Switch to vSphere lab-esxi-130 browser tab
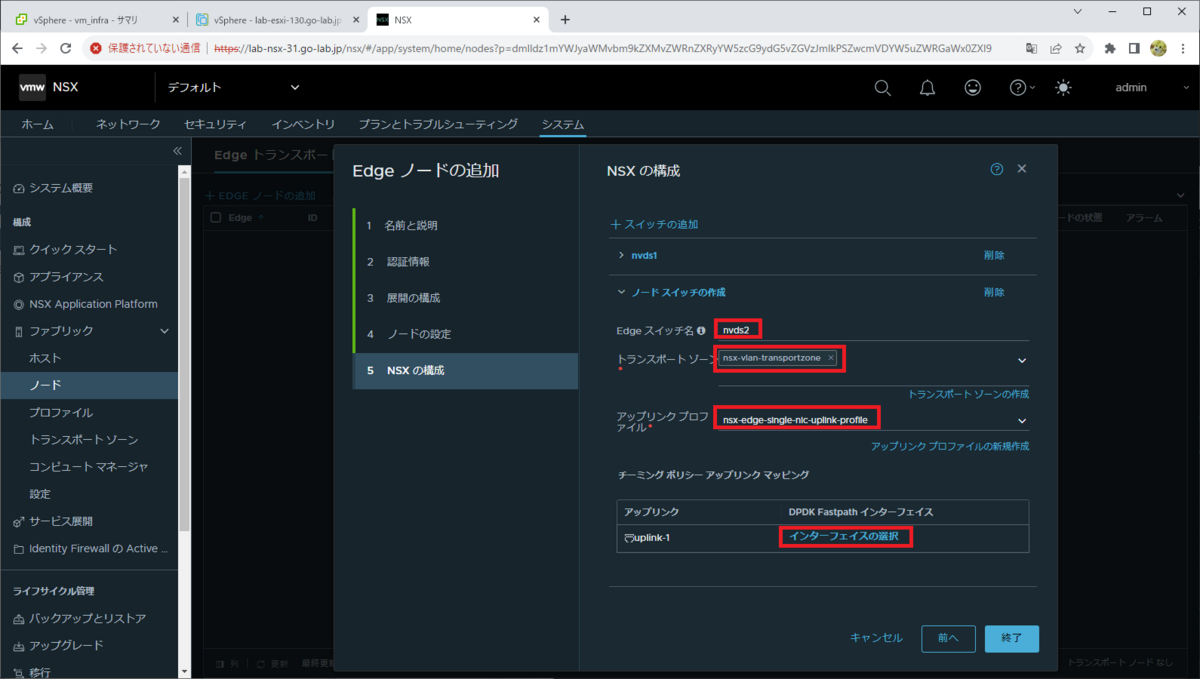 coord(278,19)
